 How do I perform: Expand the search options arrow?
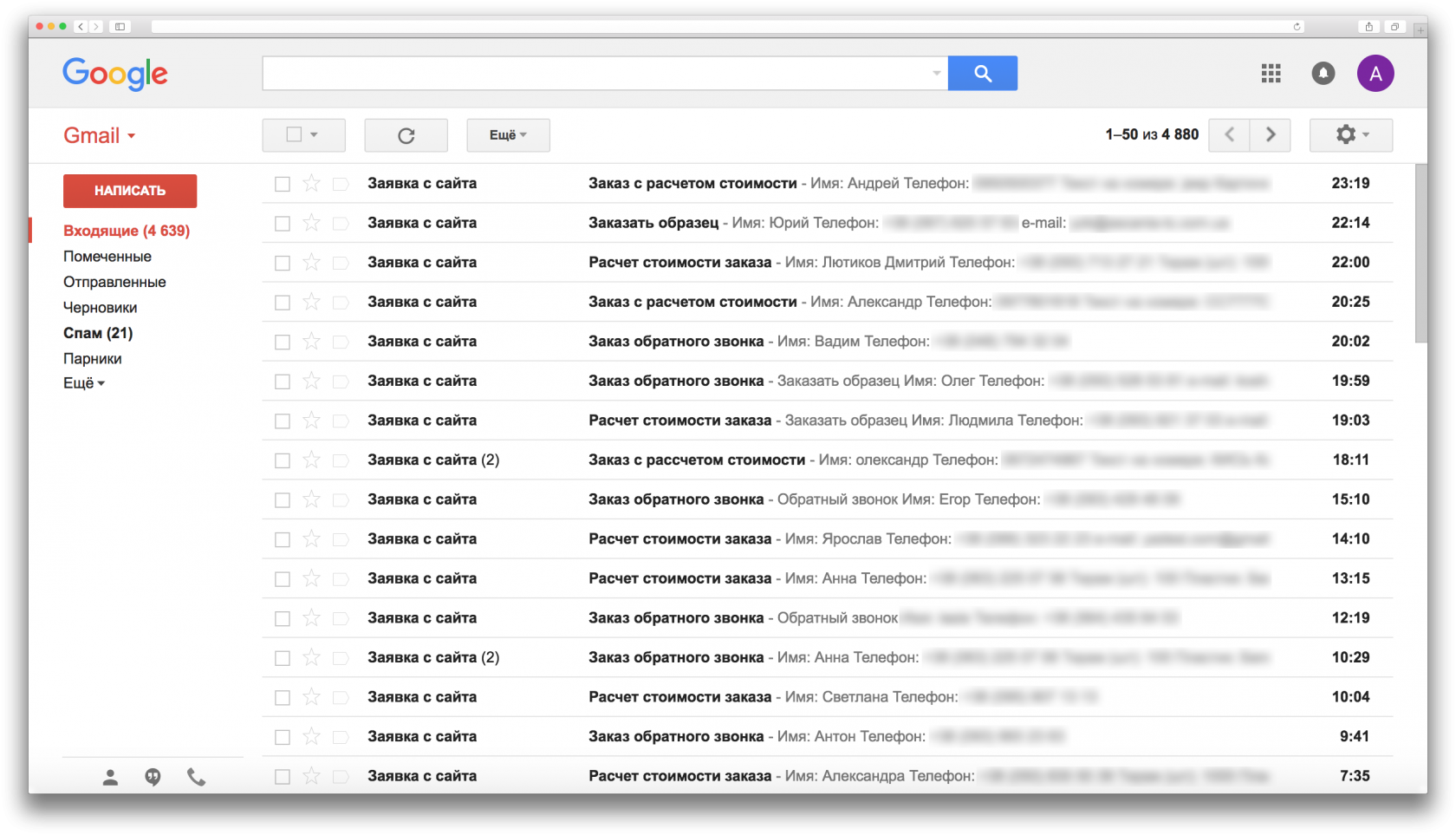[937, 74]
